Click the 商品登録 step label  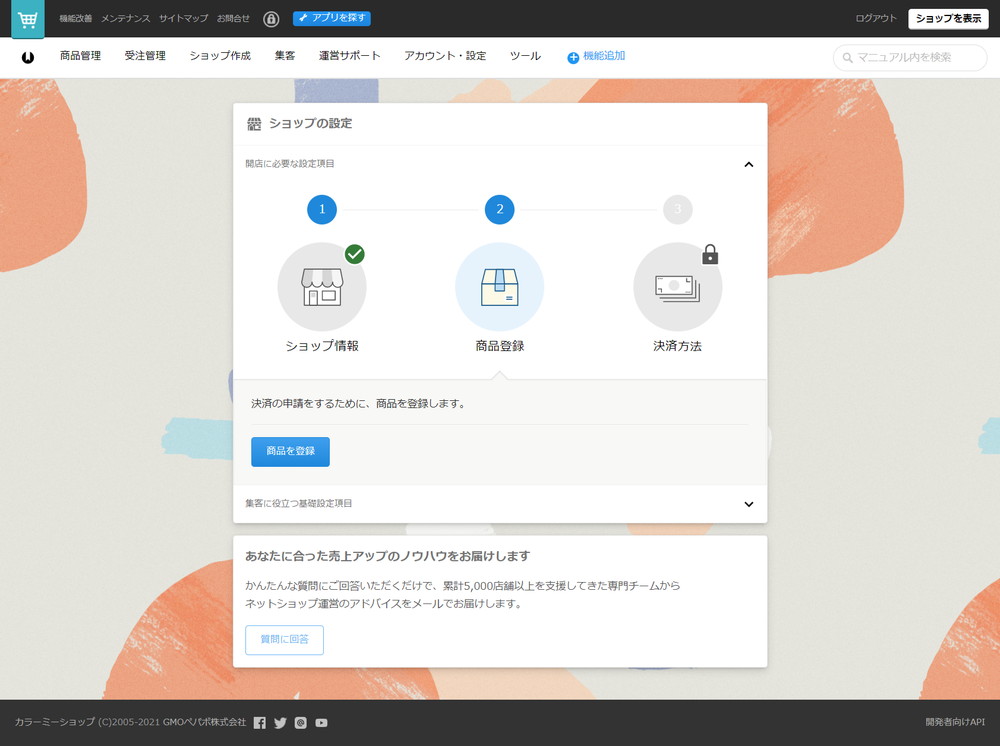click(499, 346)
